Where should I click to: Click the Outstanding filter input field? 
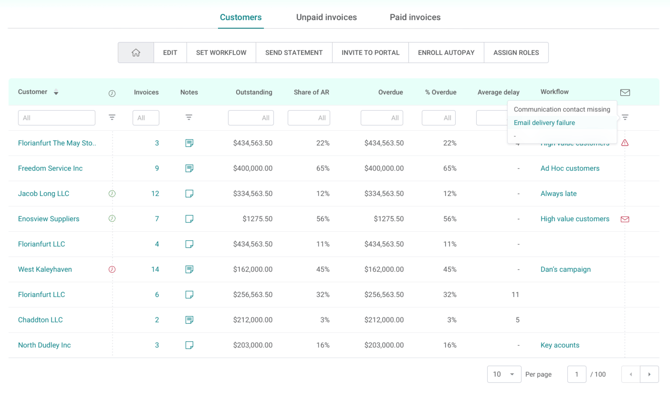251,118
